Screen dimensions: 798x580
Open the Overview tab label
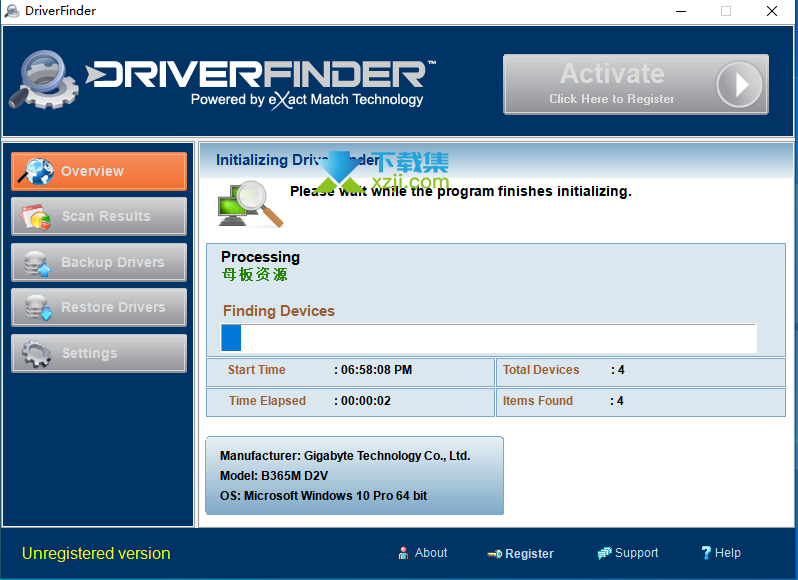click(92, 171)
